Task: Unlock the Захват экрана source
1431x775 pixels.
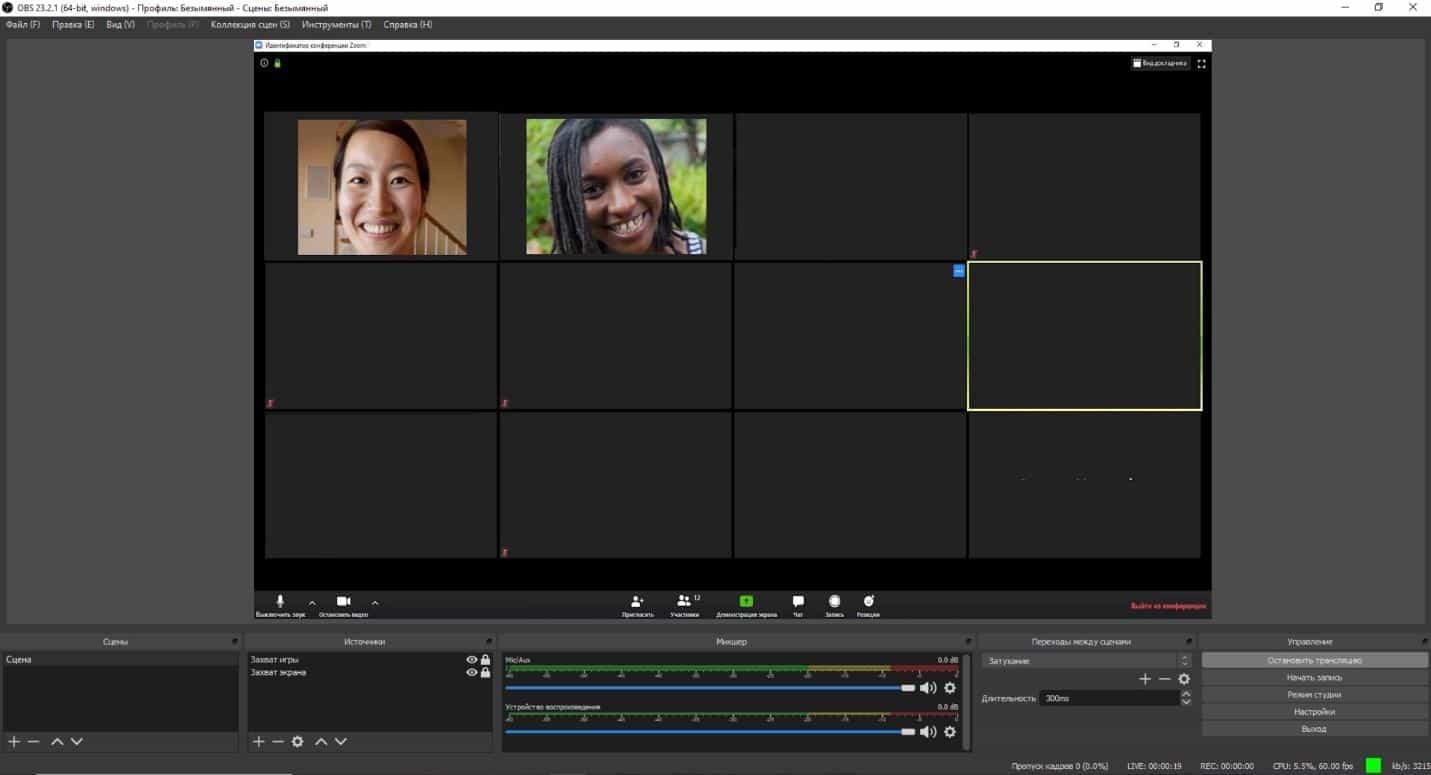Action: click(x=484, y=671)
